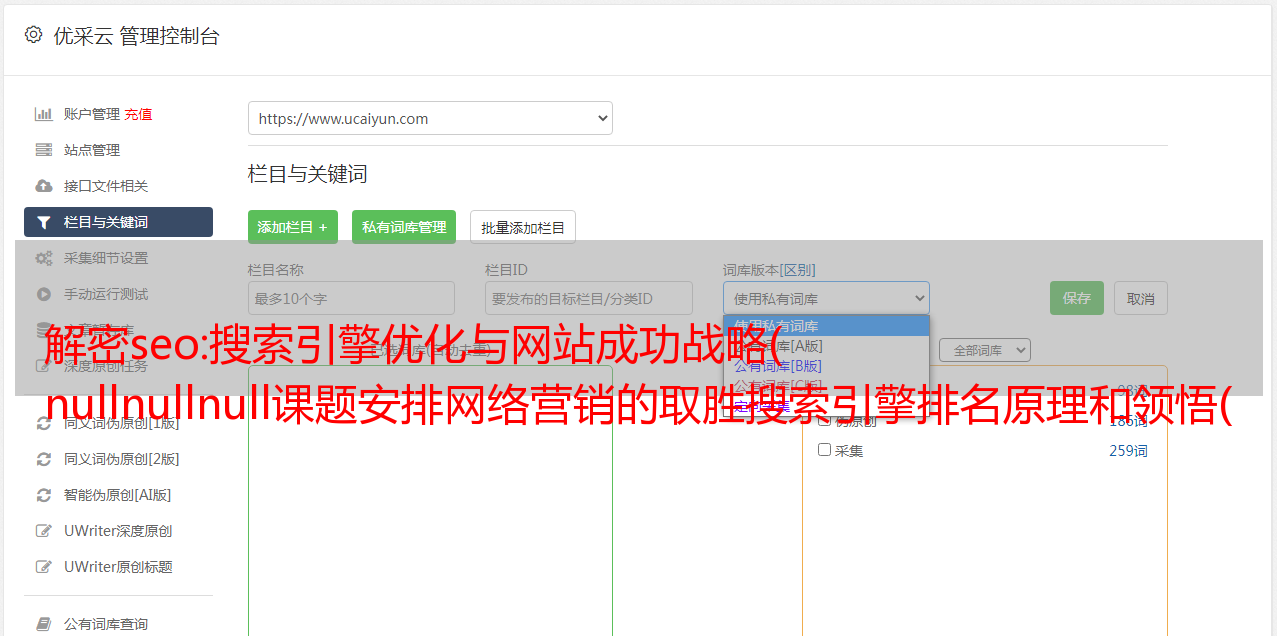Open the 接口文件相关 menu label
Screen dimensions: 1277x636
coord(106,186)
